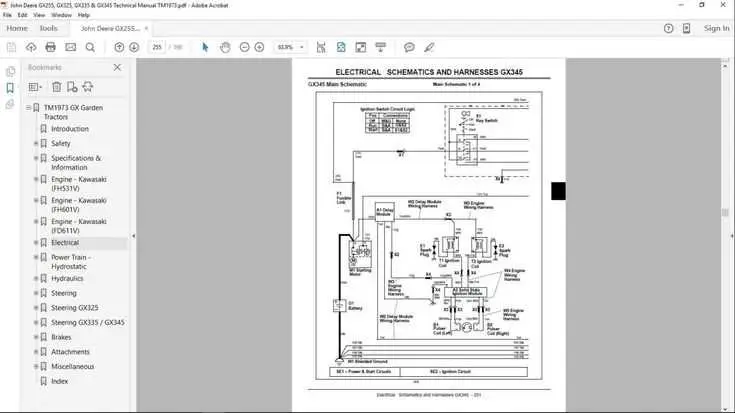Click the Sign In link
The image size is (735, 413).
click(x=716, y=29)
